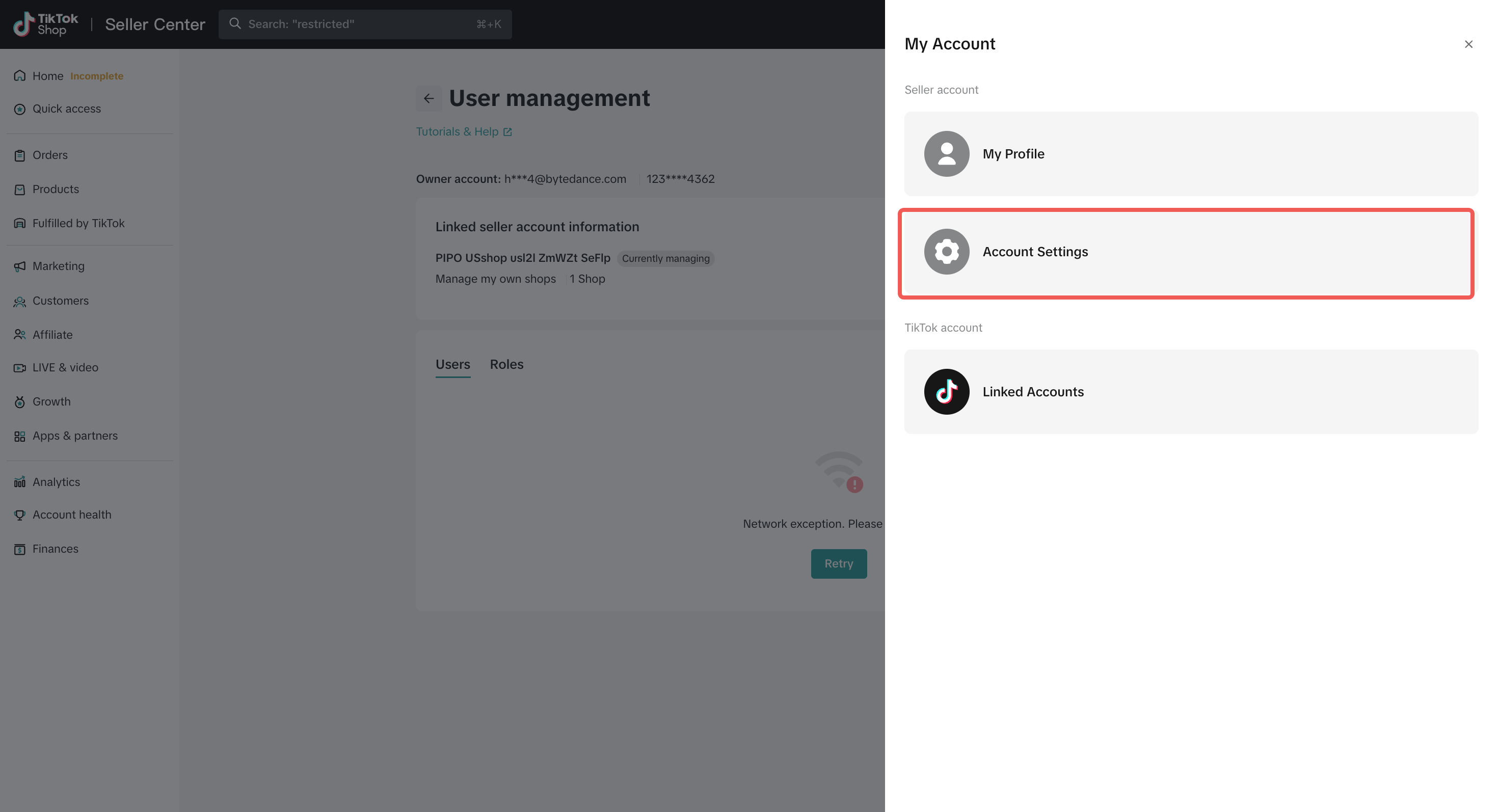Image resolution: width=1498 pixels, height=812 pixels.
Task: Open Fulfilled by TikTok menu item
Action: point(78,223)
